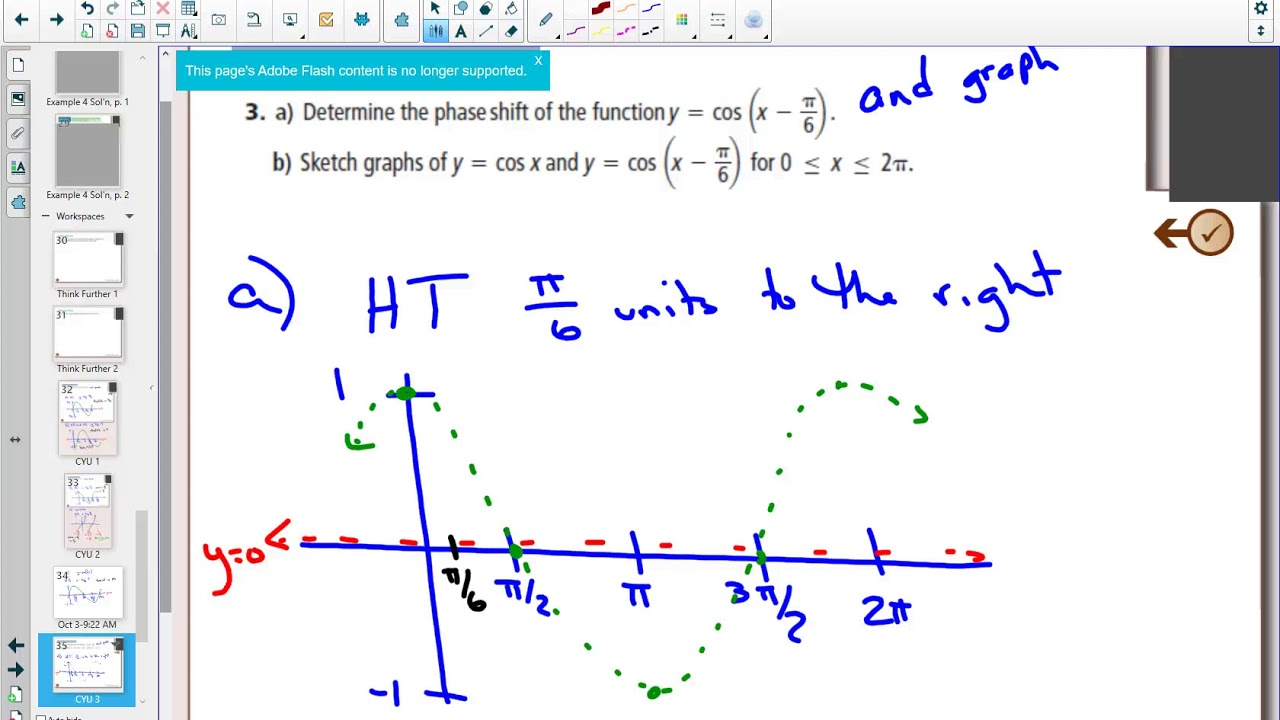Image resolution: width=1280 pixels, height=720 pixels.
Task: Collapse the Workspaces group
Action: 45,216
